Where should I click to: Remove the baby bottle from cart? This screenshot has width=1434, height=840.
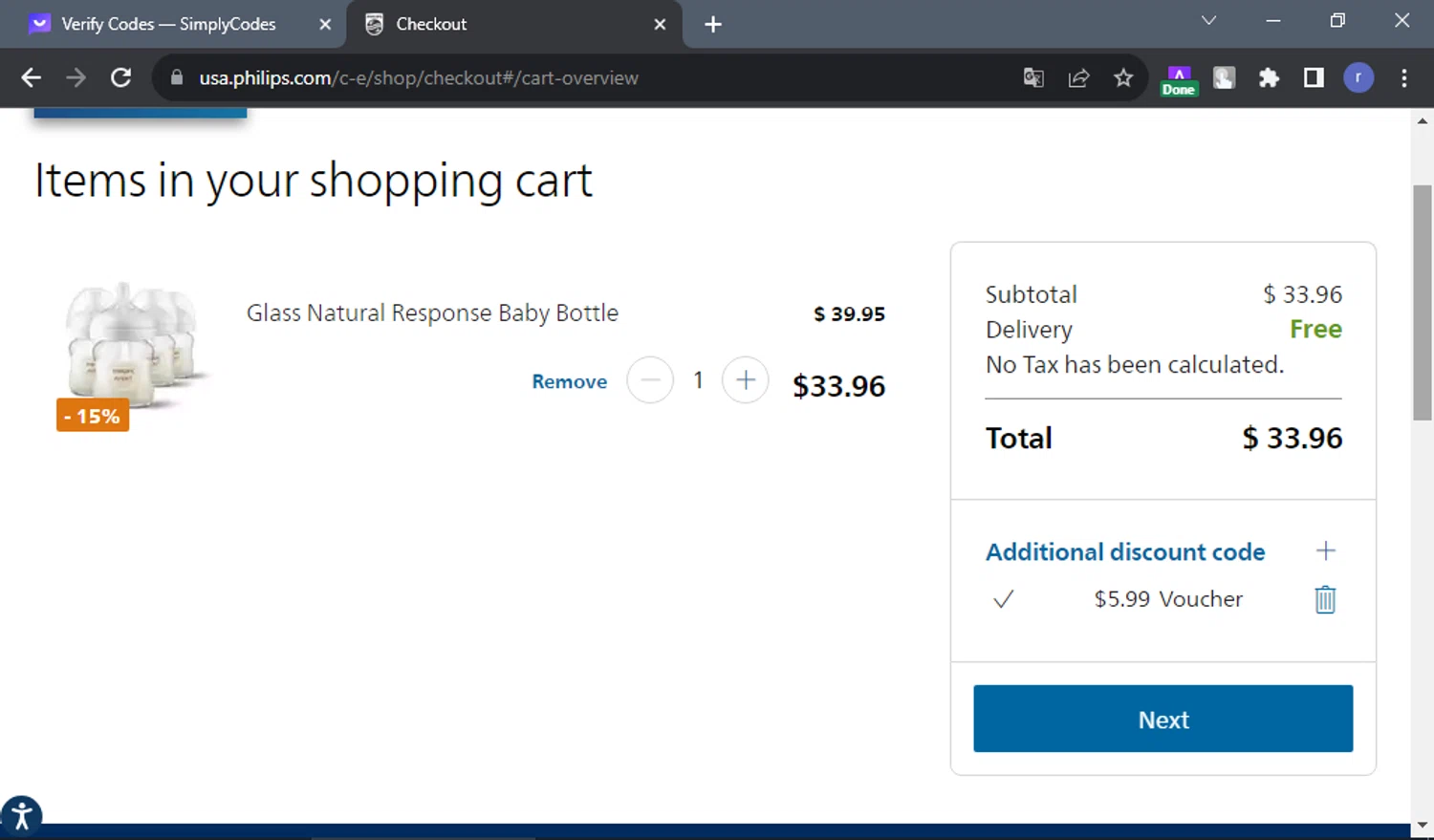[x=569, y=381]
